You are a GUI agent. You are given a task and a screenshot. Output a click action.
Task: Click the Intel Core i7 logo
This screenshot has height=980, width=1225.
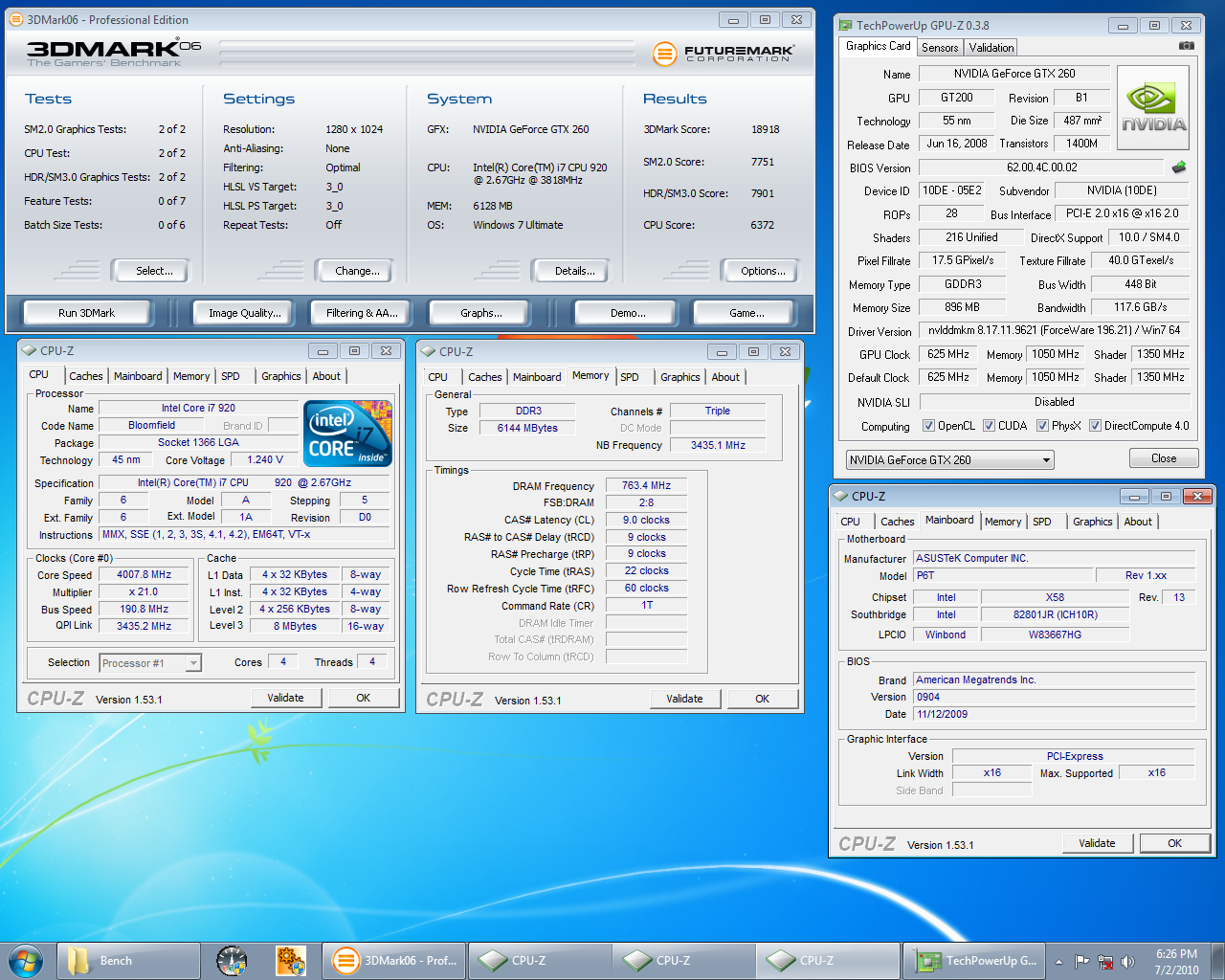[347, 434]
